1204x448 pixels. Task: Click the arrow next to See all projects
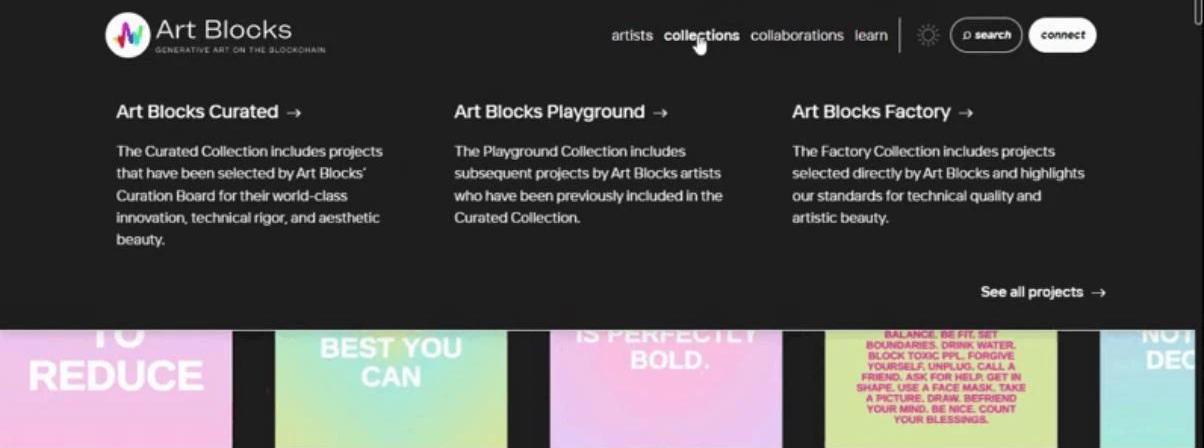(x=1098, y=293)
